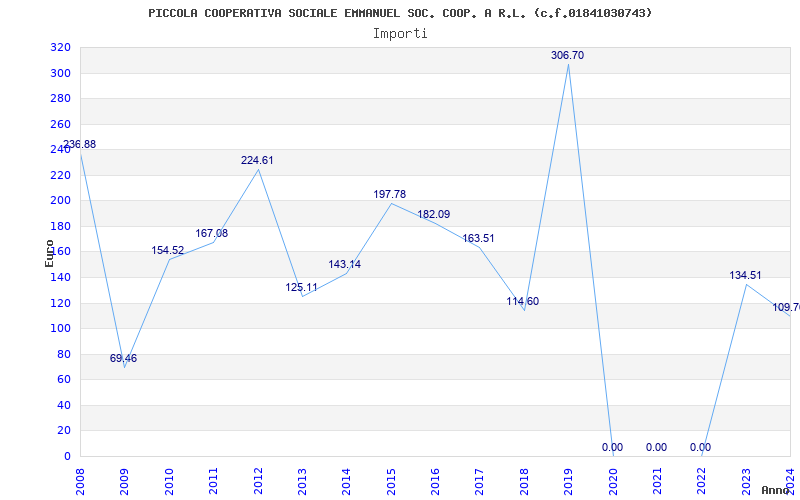Screen dimensions: 800x500
Task: Click the Importi chart subtitle
Action: click(x=400, y=34)
